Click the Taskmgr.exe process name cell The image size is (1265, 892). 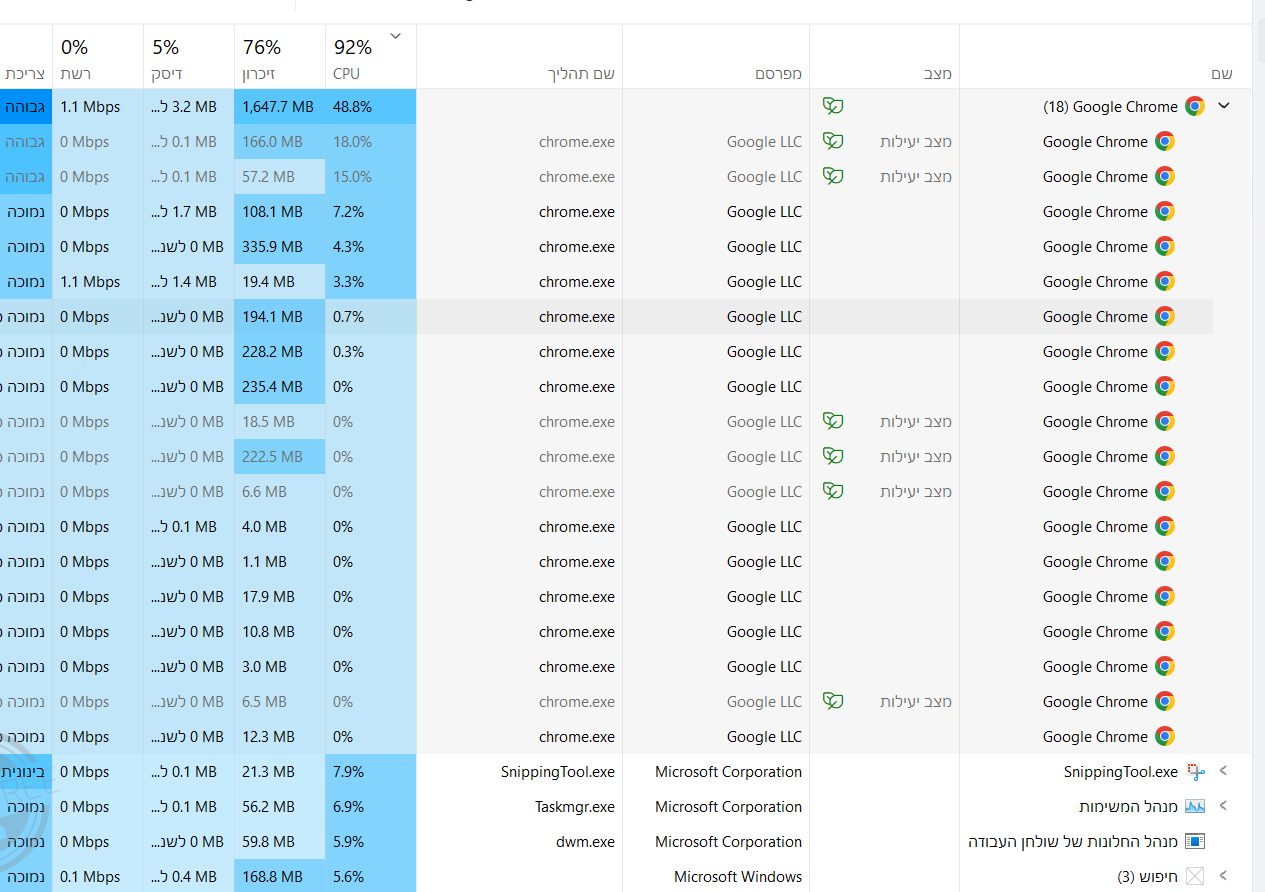click(519, 806)
